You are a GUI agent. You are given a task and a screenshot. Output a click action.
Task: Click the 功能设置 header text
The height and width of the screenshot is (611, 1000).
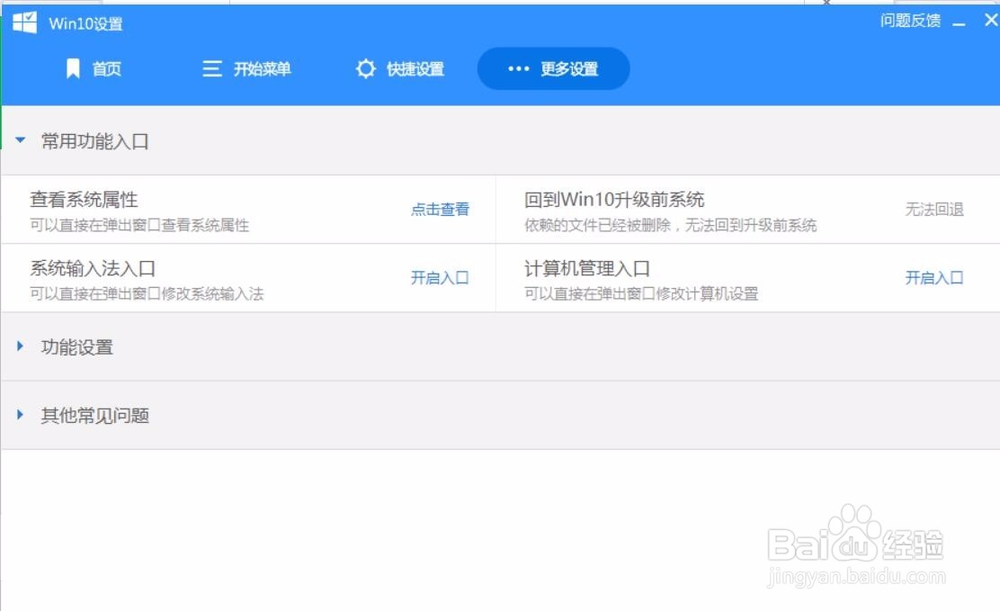pyautogui.click(x=77, y=347)
